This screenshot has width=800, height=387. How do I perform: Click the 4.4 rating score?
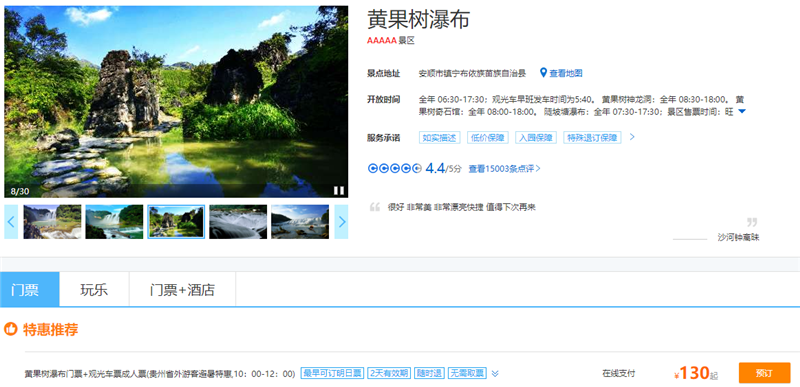pos(435,168)
